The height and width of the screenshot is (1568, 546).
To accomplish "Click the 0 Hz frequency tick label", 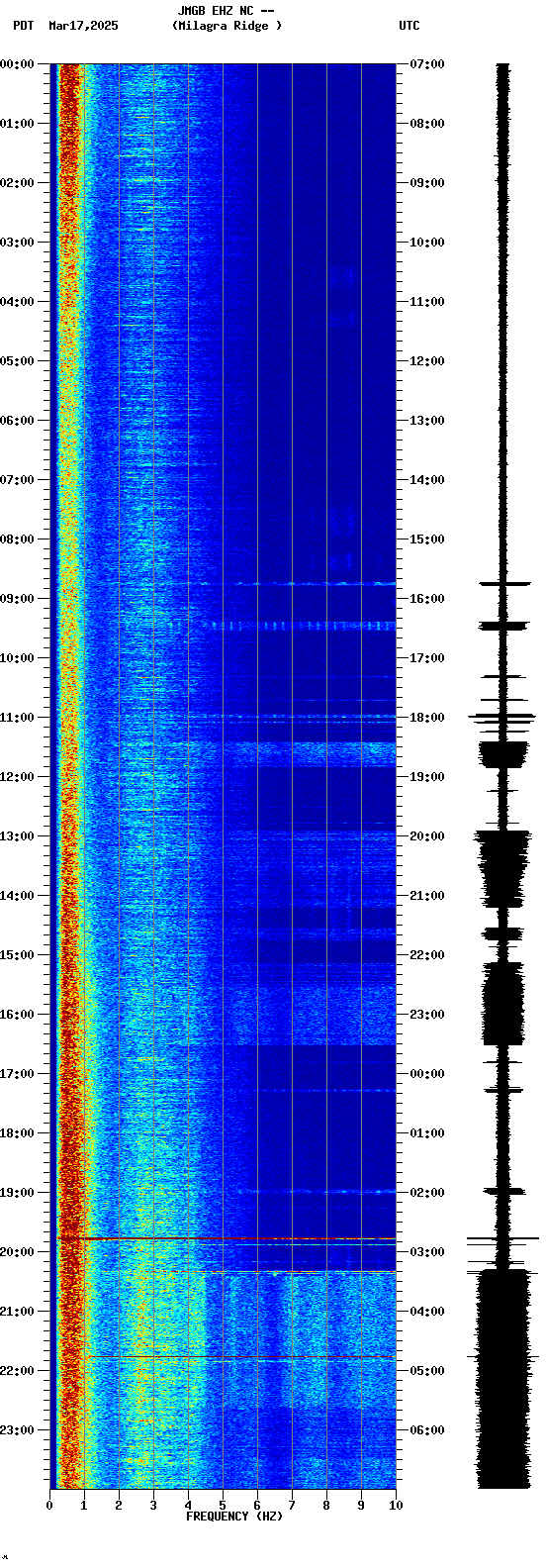I will 49,1506.
